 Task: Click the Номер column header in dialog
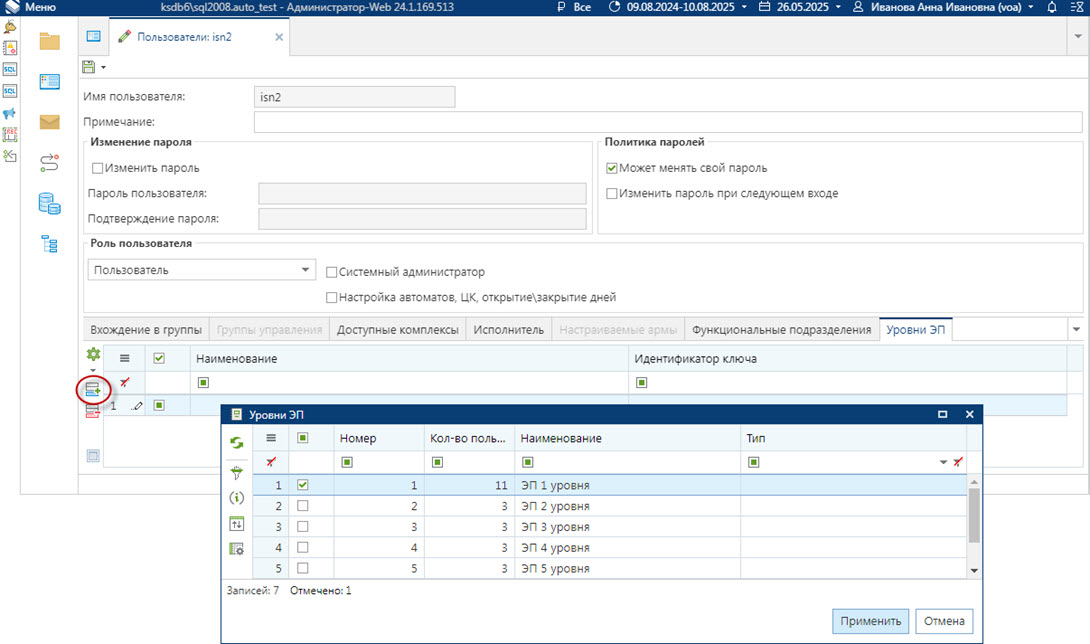click(379, 438)
